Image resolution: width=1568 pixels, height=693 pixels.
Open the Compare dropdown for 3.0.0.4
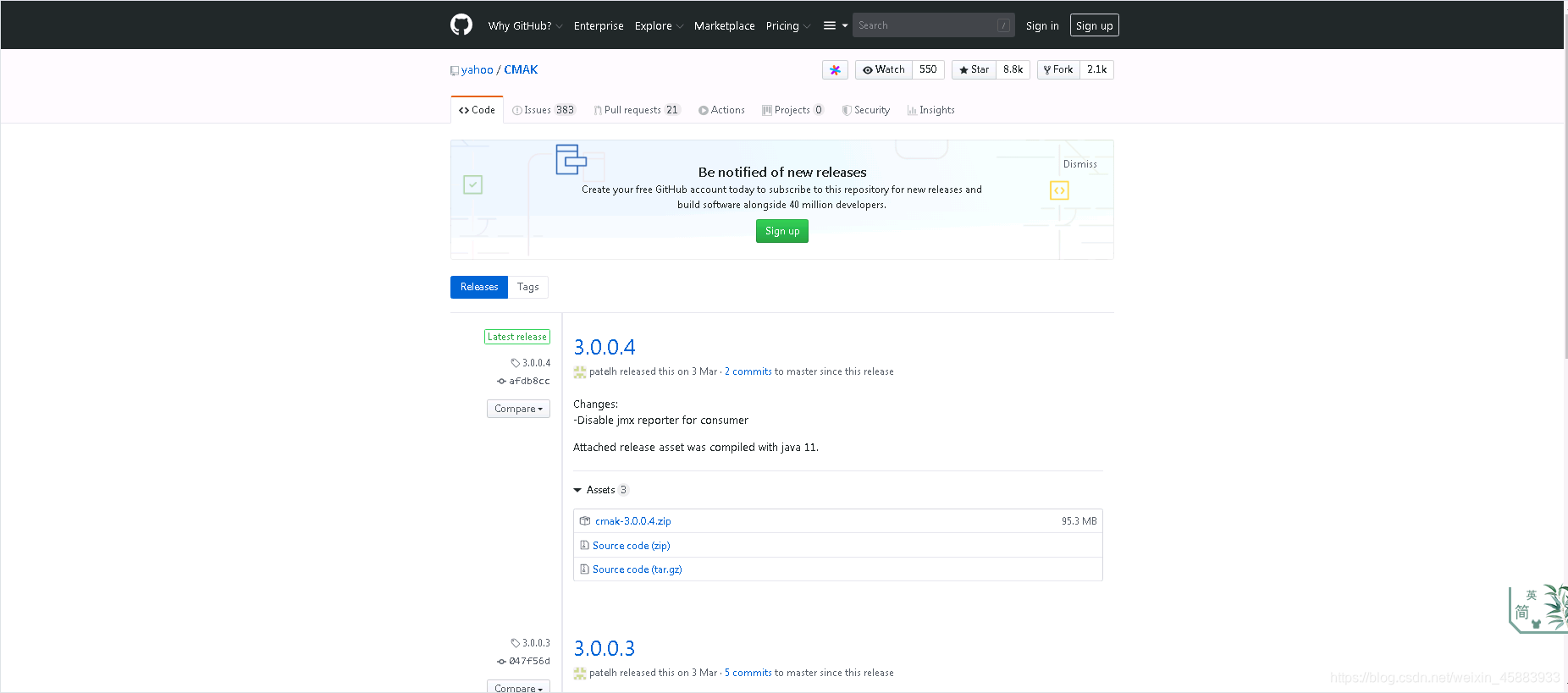point(518,409)
